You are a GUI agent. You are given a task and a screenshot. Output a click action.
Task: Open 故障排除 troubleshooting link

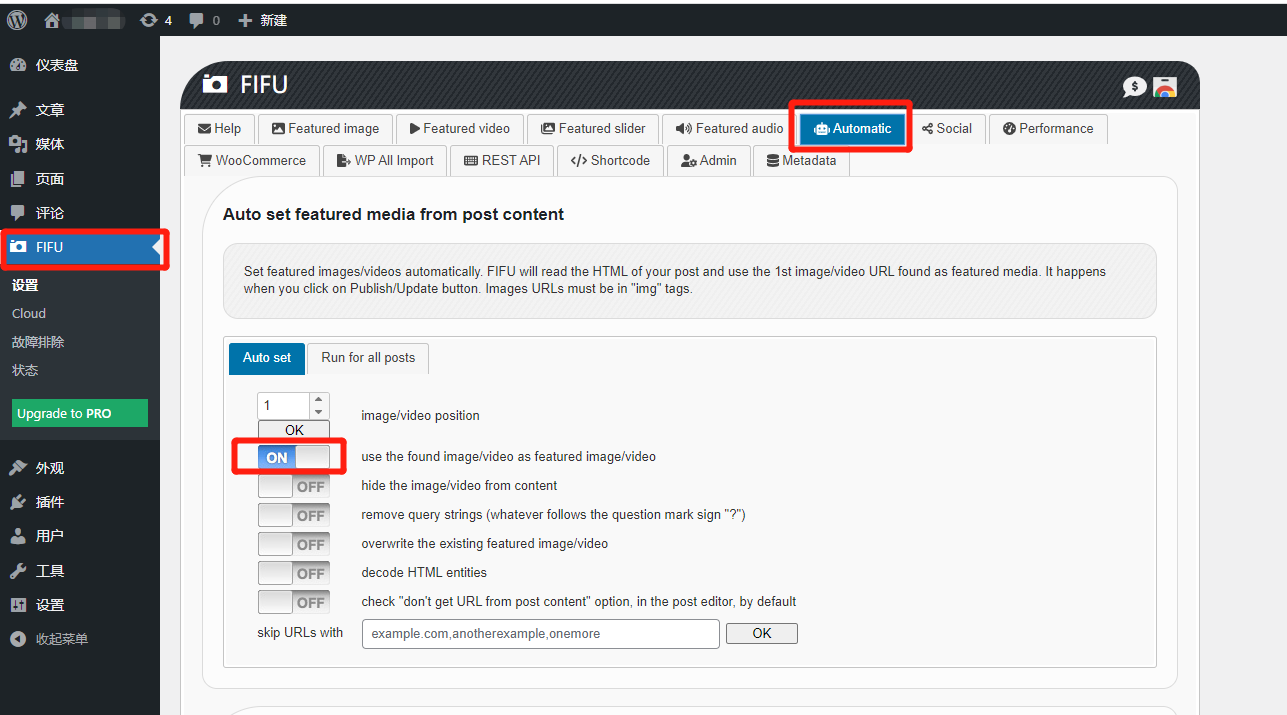coord(38,342)
